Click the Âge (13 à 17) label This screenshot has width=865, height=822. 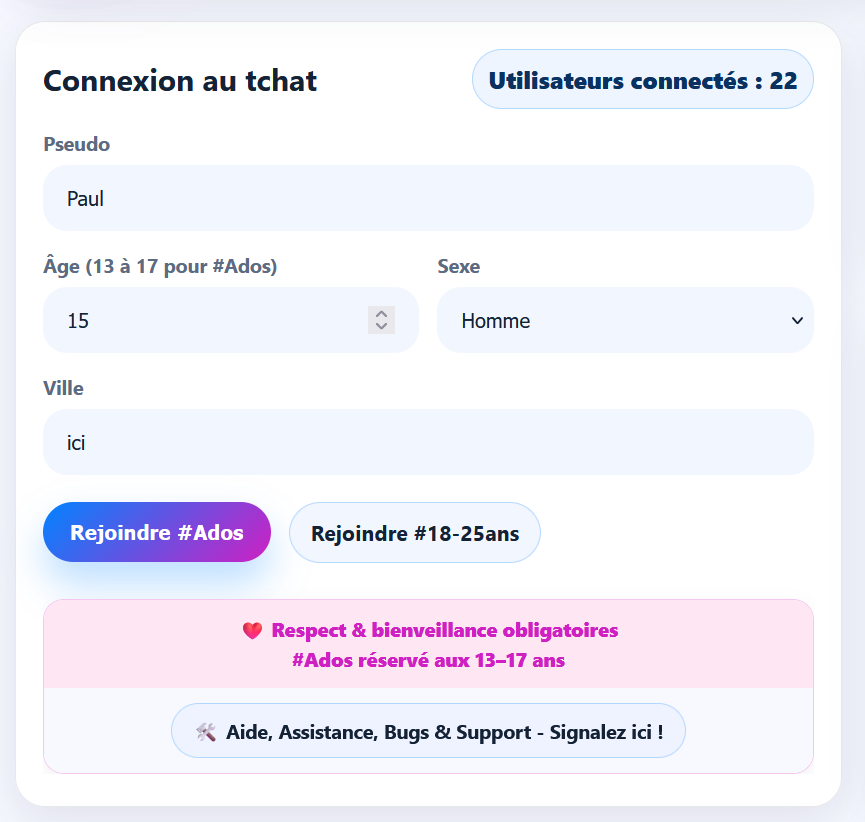[x=161, y=266]
